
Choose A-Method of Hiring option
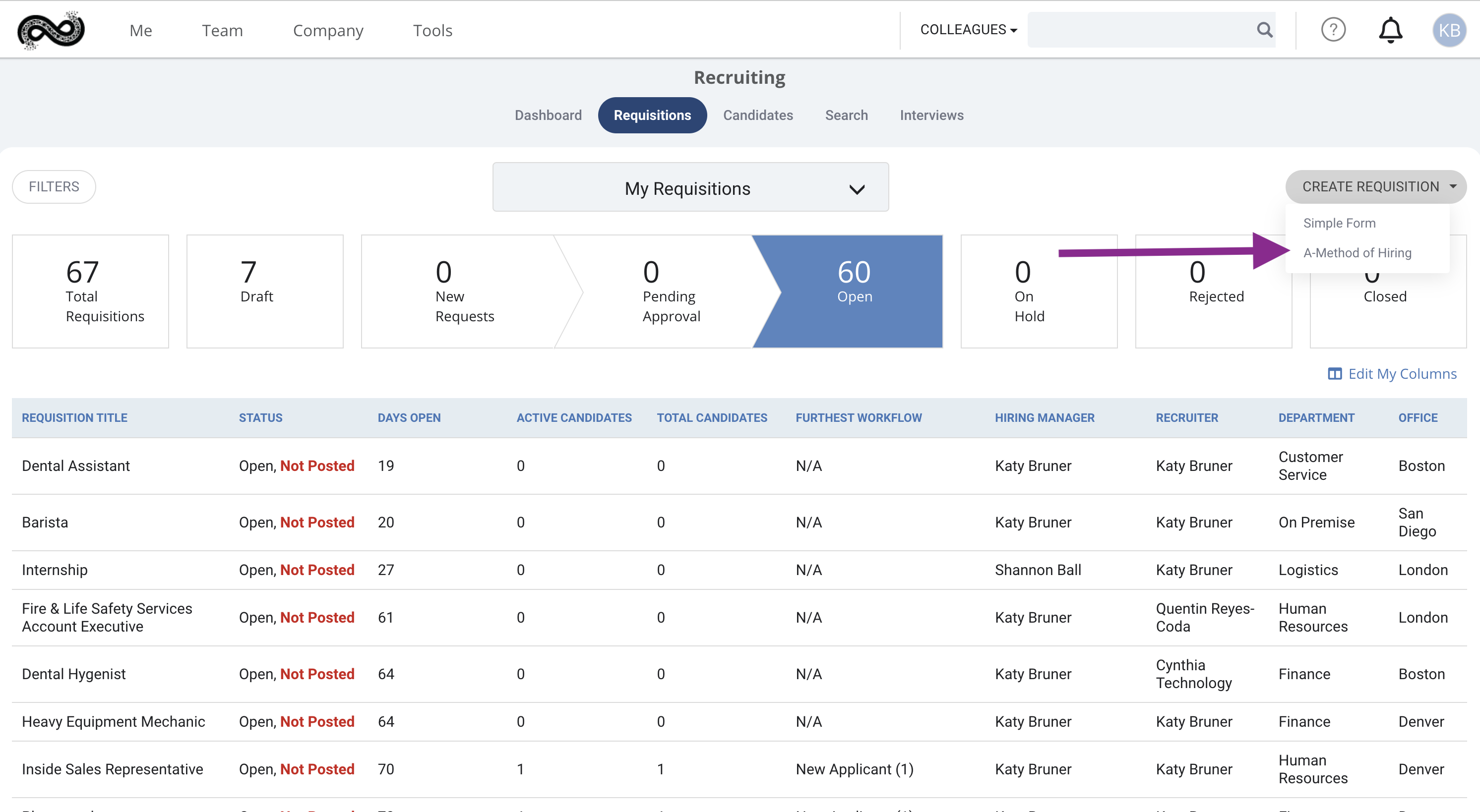coord(1357,253)
